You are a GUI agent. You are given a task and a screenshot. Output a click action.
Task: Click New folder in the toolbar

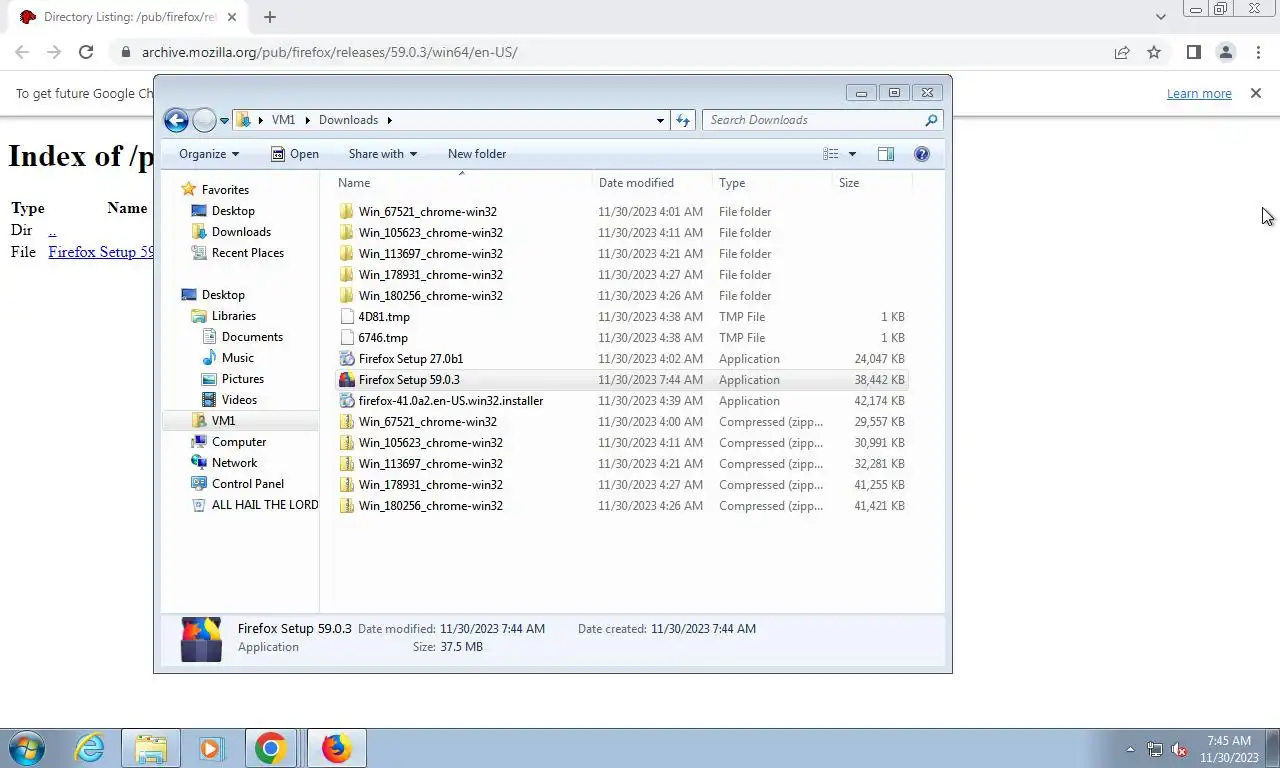point(477,154)
